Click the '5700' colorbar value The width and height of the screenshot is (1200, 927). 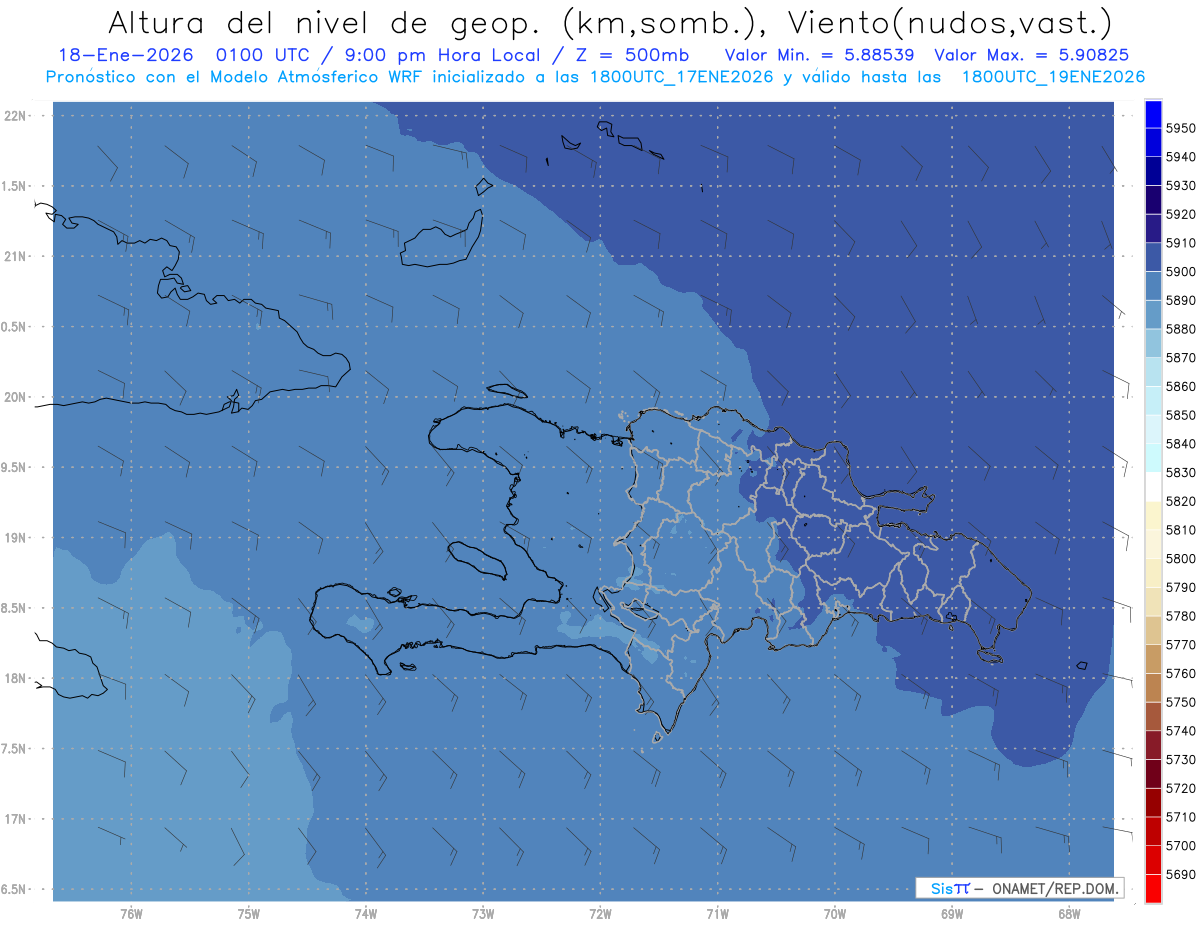point(1180,846)
